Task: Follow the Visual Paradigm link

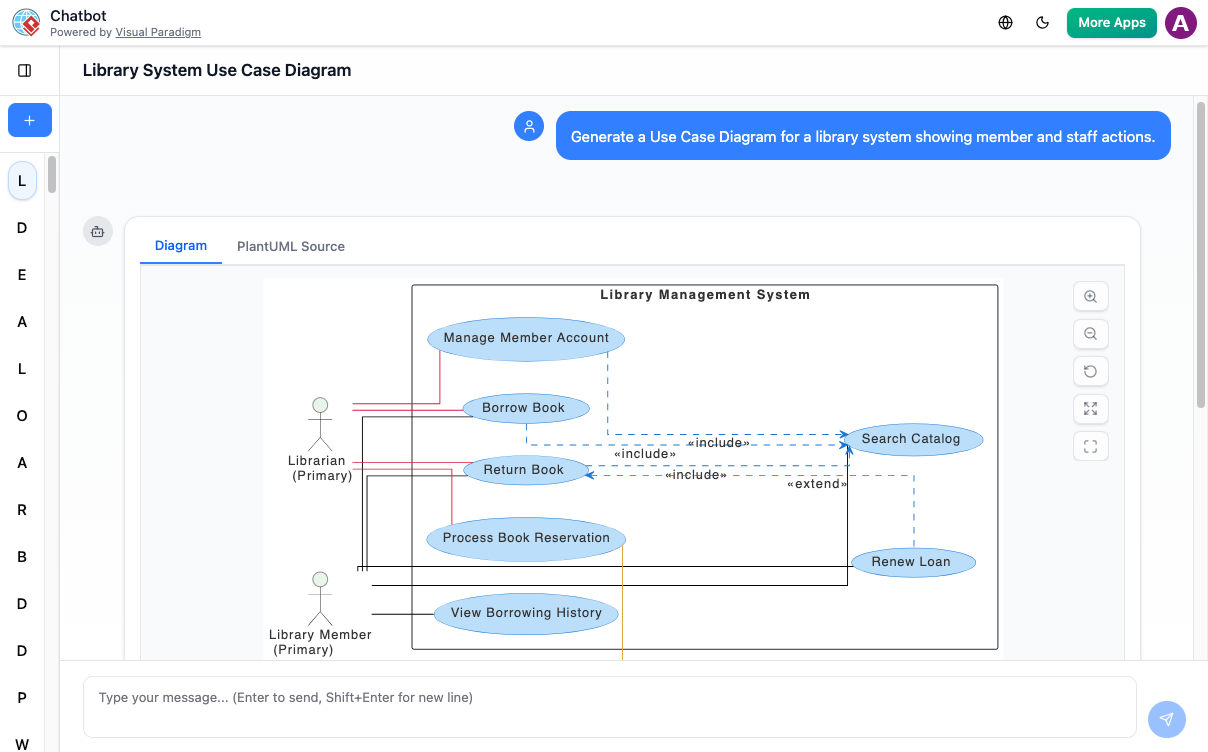Action: (x=158, y=31)
